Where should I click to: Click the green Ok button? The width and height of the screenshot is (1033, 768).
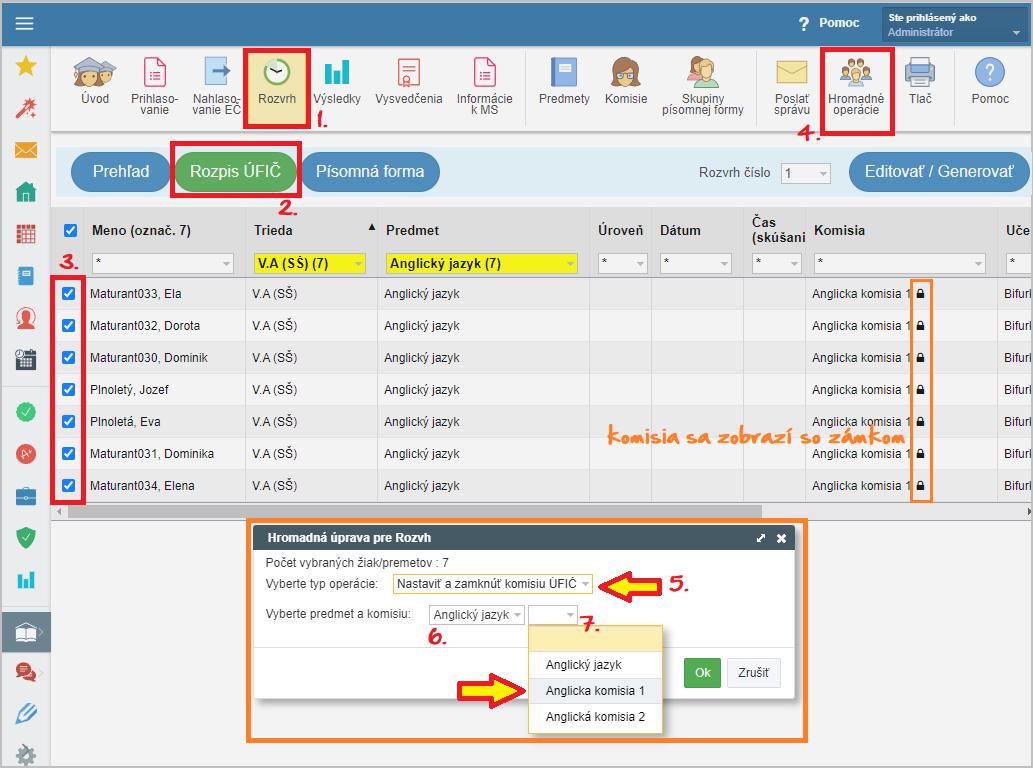coord(702,673)
